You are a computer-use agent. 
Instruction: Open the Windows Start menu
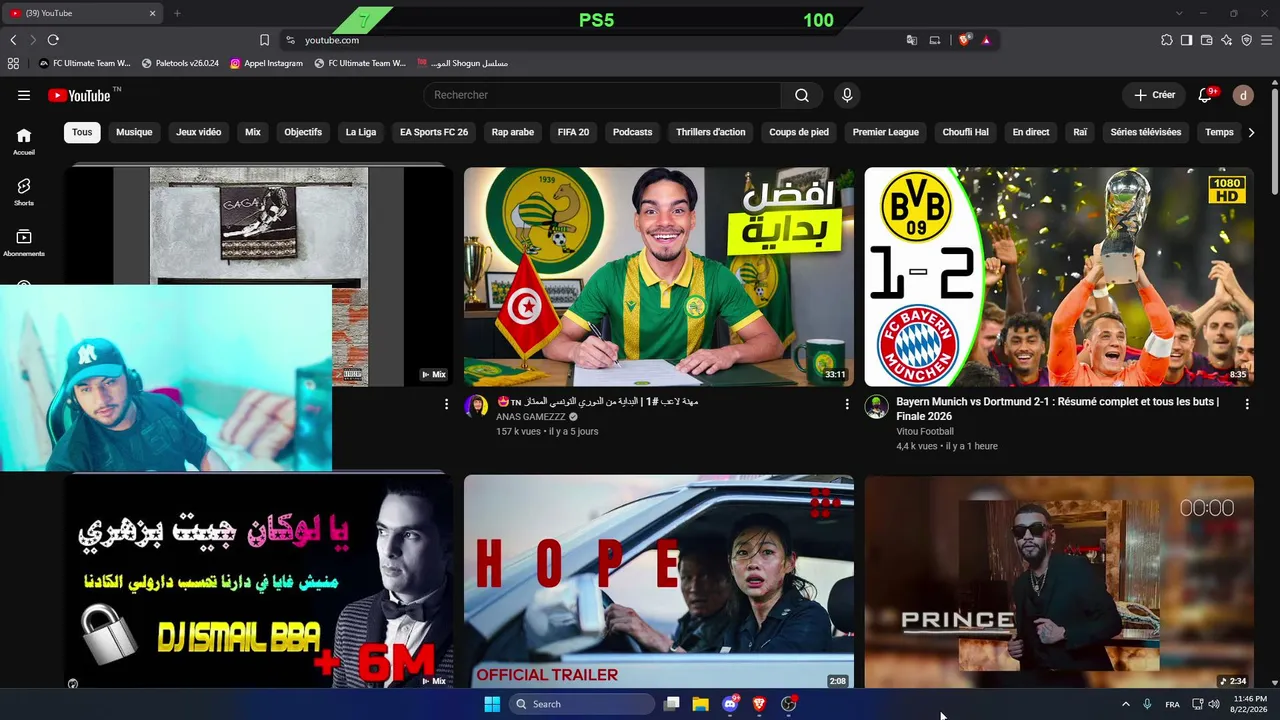click(x=492, y=704)
